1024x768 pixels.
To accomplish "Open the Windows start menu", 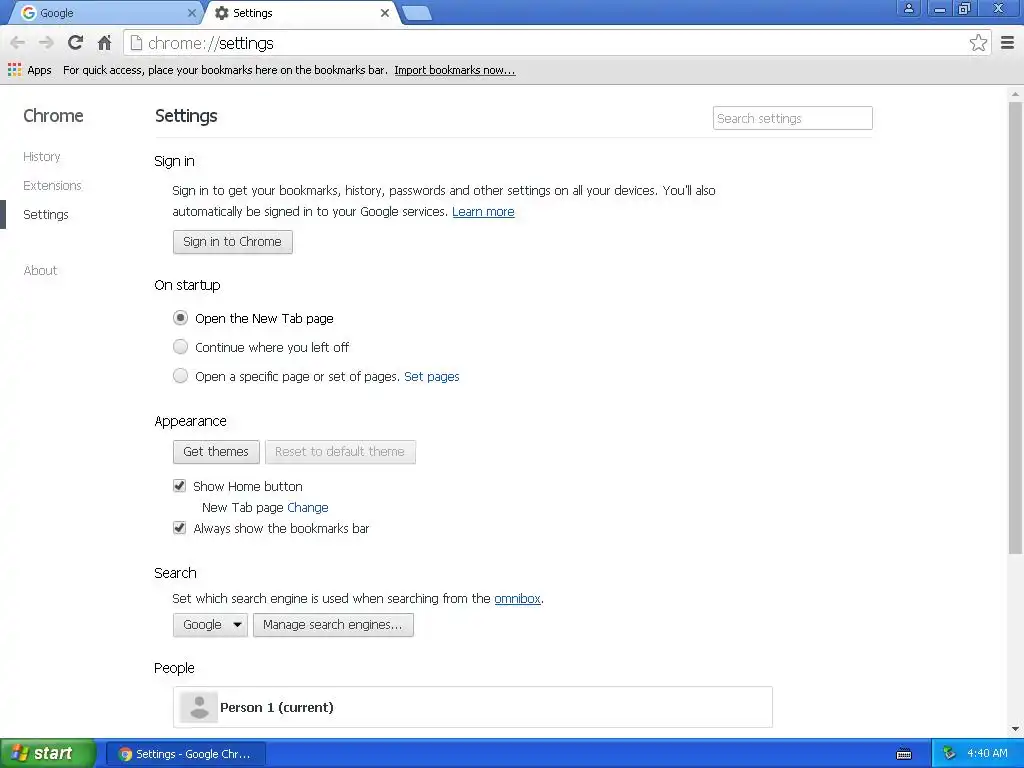I will 47,754.
